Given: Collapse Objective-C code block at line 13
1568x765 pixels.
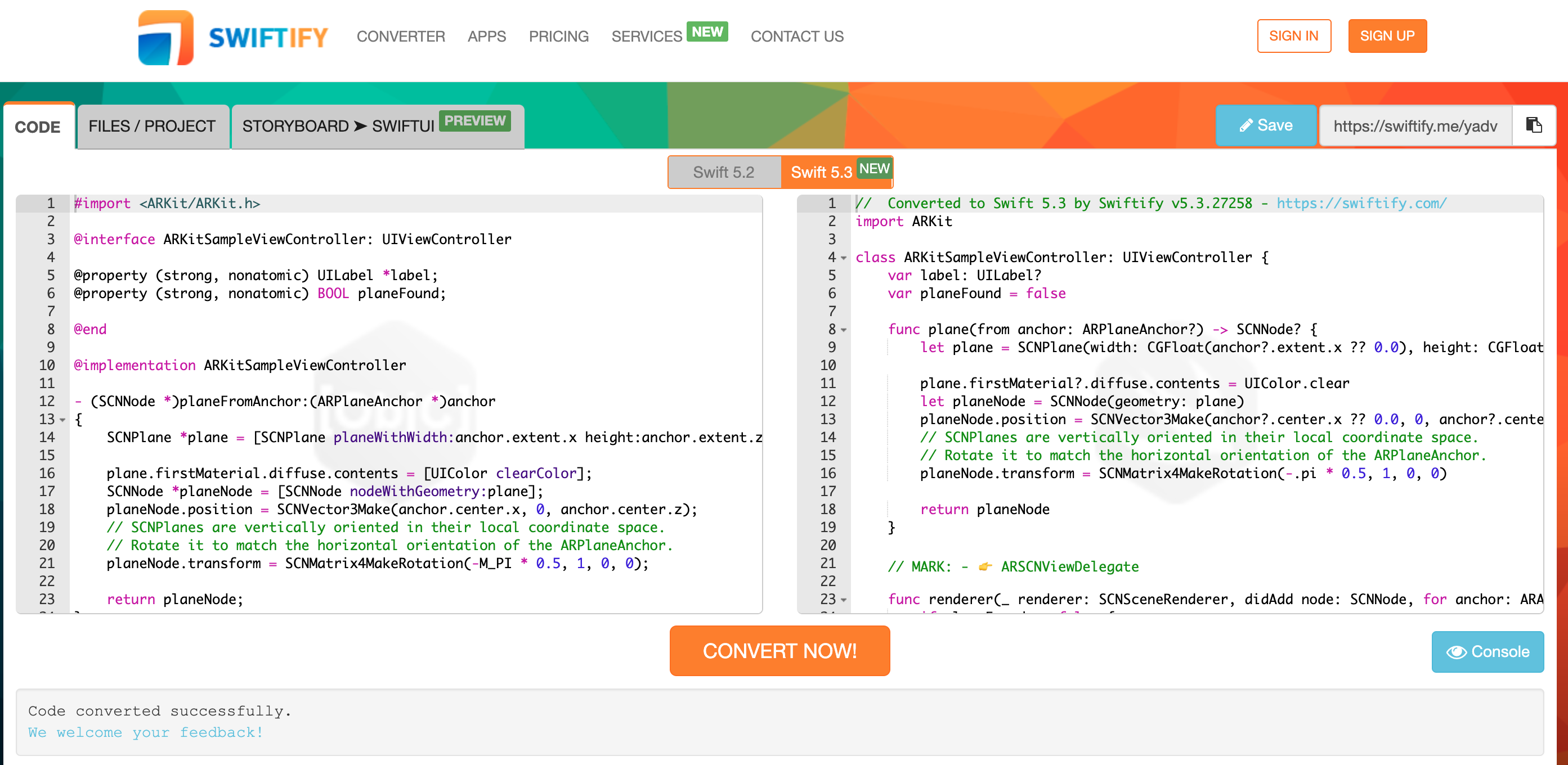Looking at the screenshot, I should [x=62, y=420].
